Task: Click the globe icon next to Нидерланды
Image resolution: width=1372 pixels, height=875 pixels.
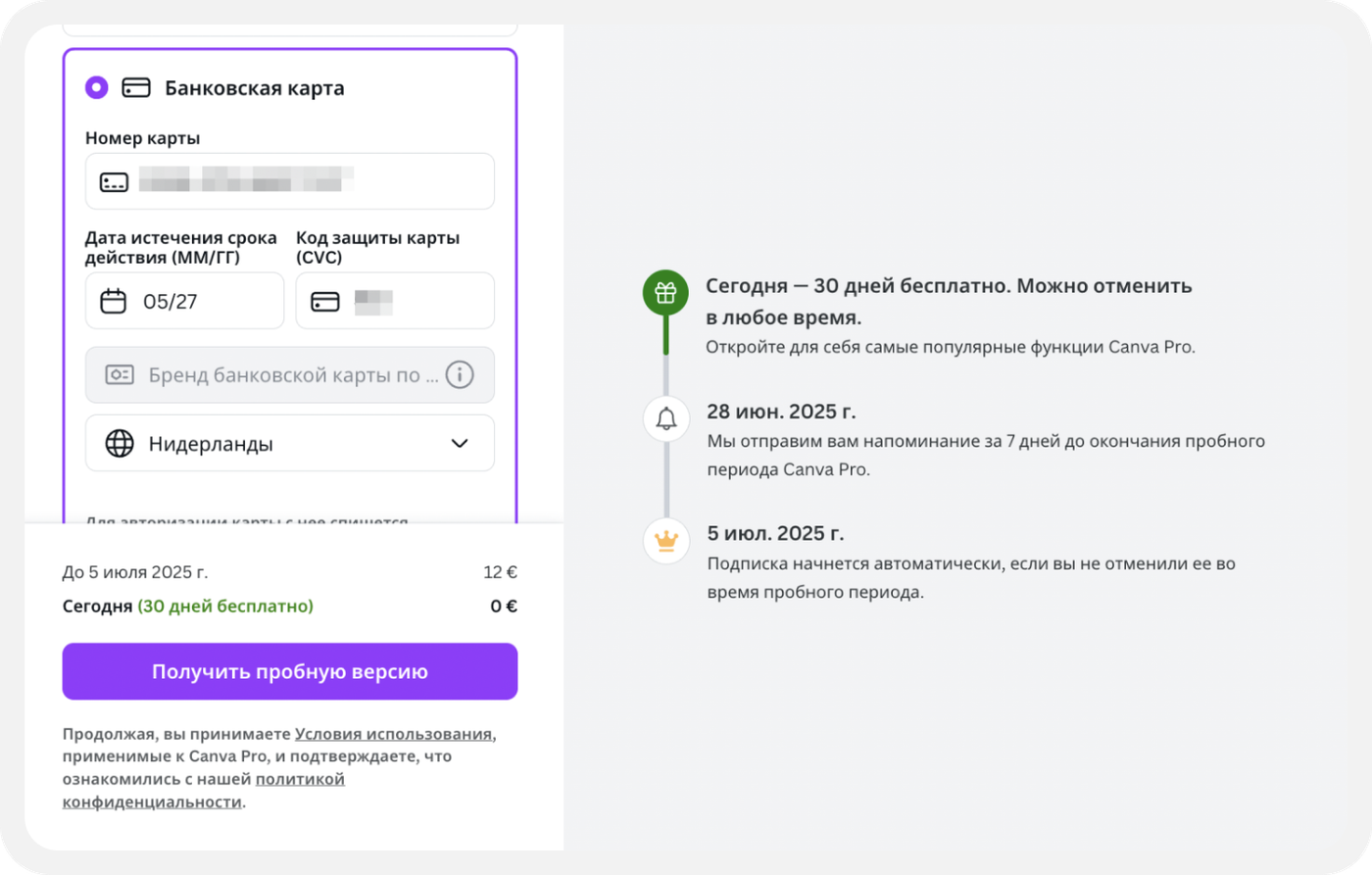Action: (120, 443)
